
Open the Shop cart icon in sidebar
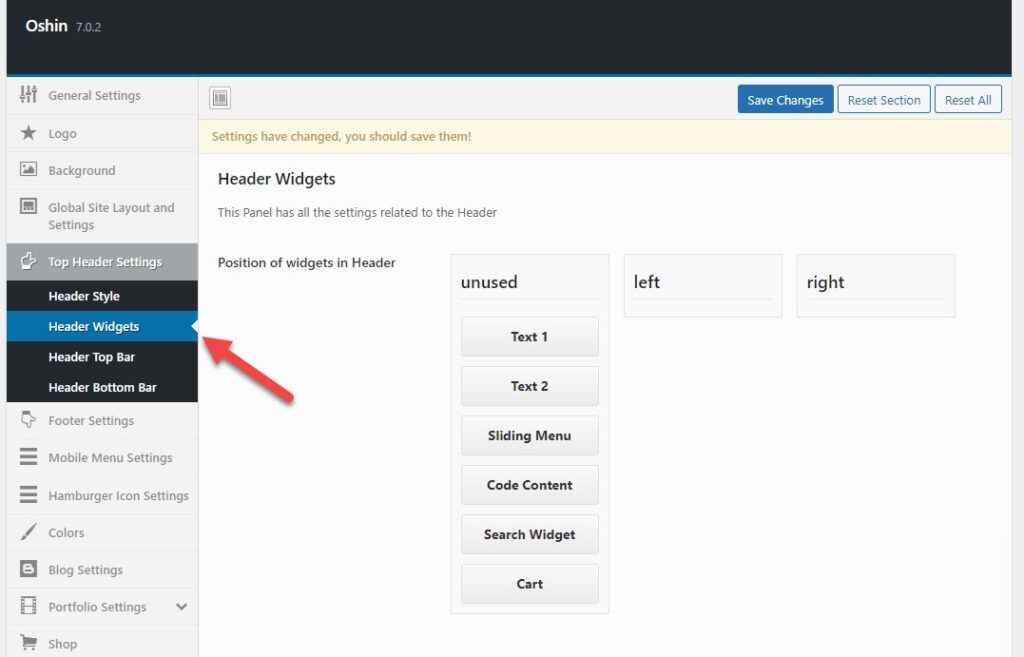[x=28, y=643]
